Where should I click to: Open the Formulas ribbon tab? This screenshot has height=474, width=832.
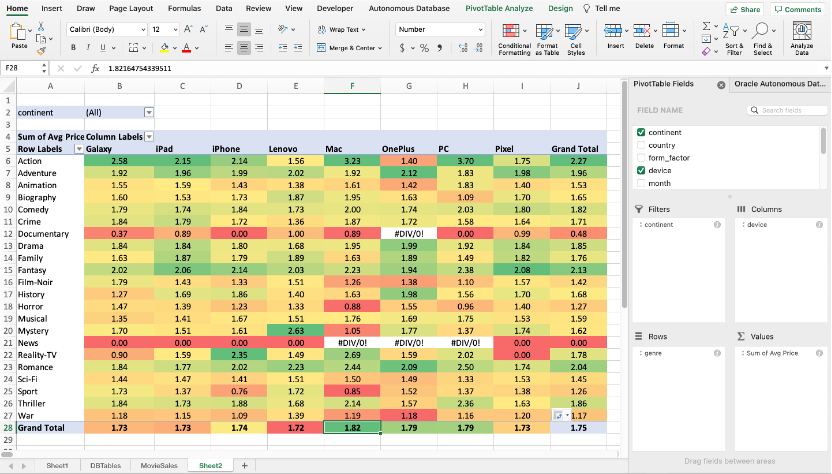tap(184, 8)
